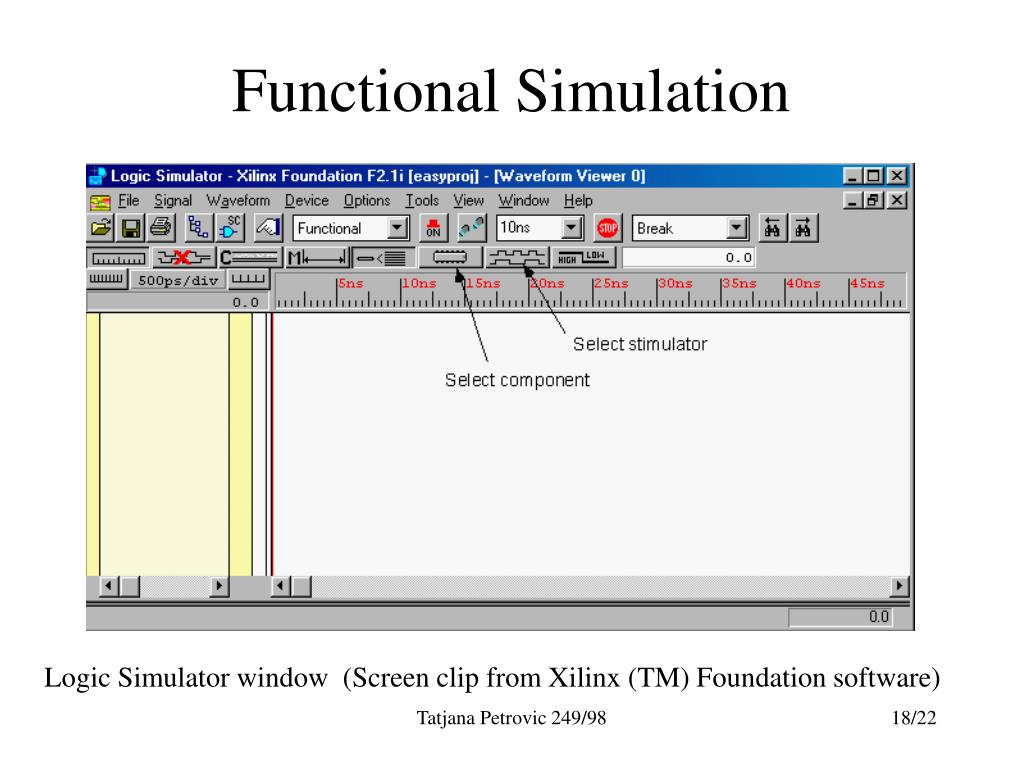Click the Select component chip icon

450,258
